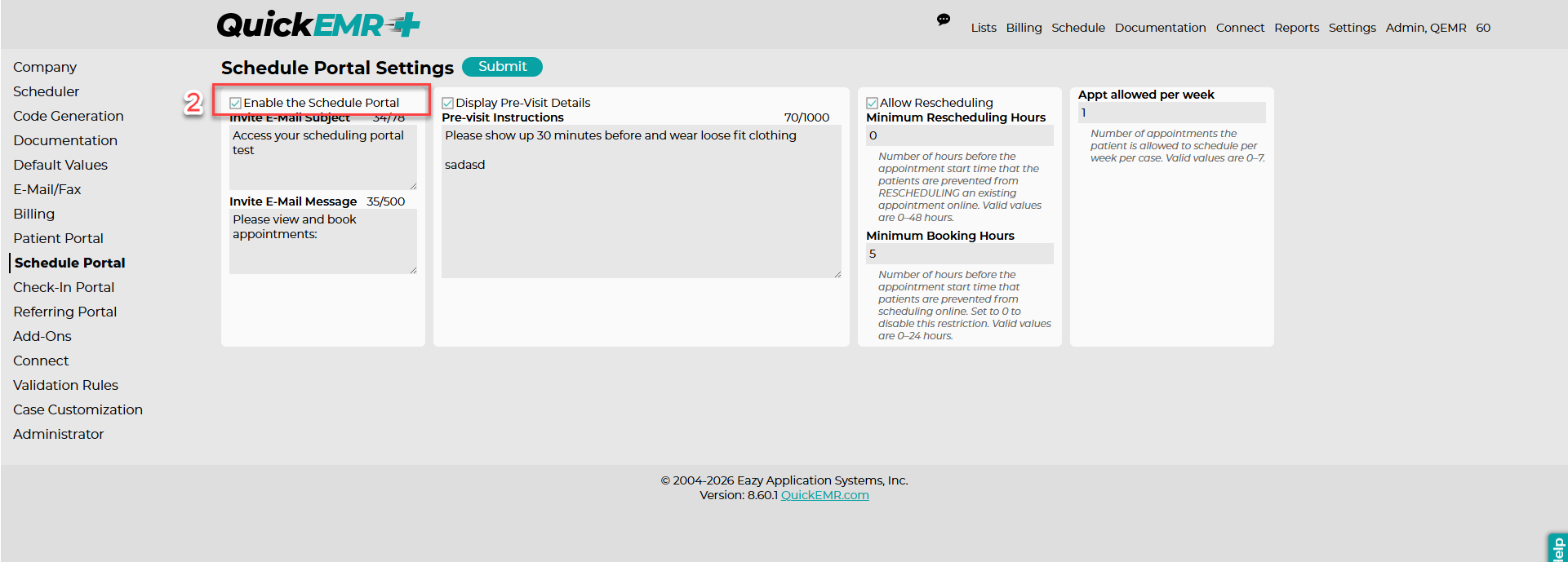Toggle Enable the Schedule Portal checkbox

[x=235, y=103]
